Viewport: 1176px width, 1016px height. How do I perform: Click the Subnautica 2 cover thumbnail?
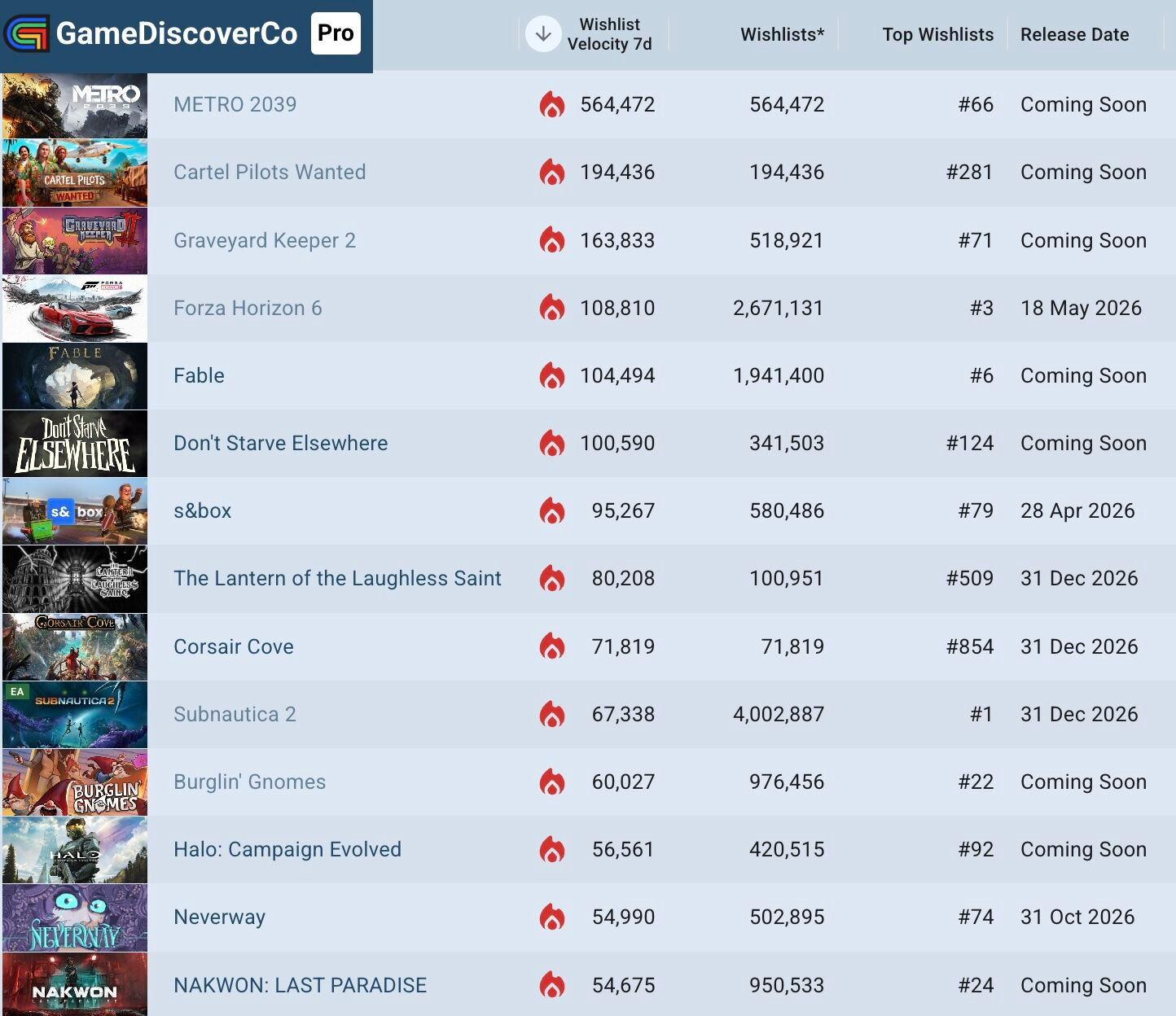(75, 715)
